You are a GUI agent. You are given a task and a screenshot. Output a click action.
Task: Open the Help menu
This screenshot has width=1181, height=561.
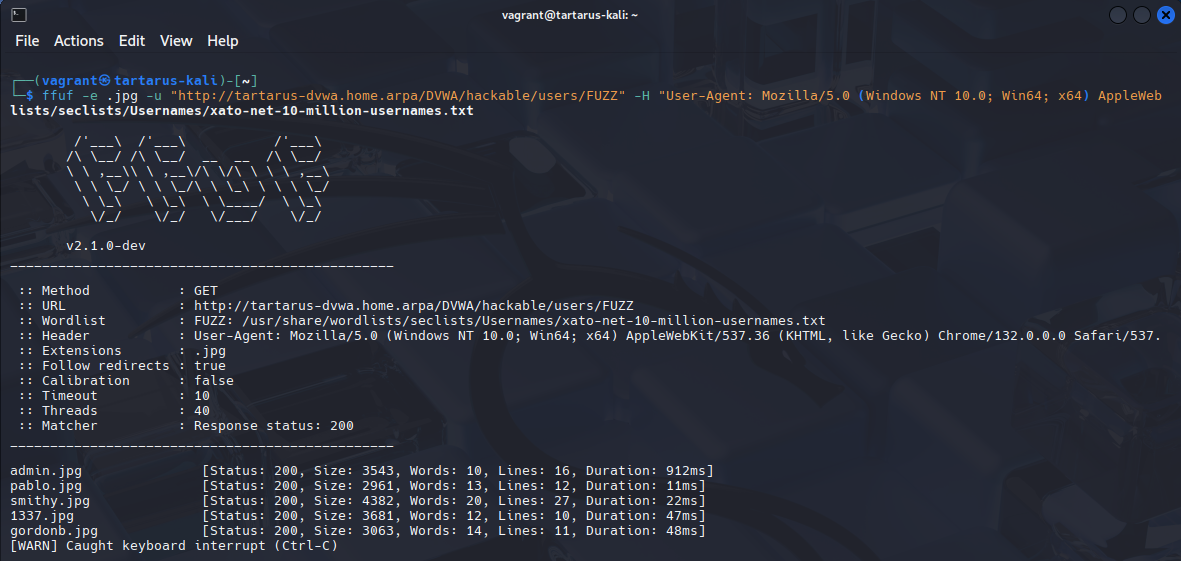point(222,41)
